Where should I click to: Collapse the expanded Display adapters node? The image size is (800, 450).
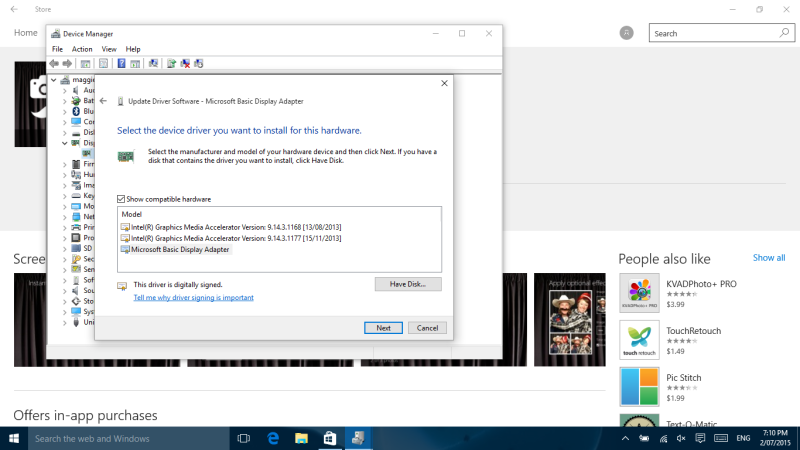[x=65, y=143]
